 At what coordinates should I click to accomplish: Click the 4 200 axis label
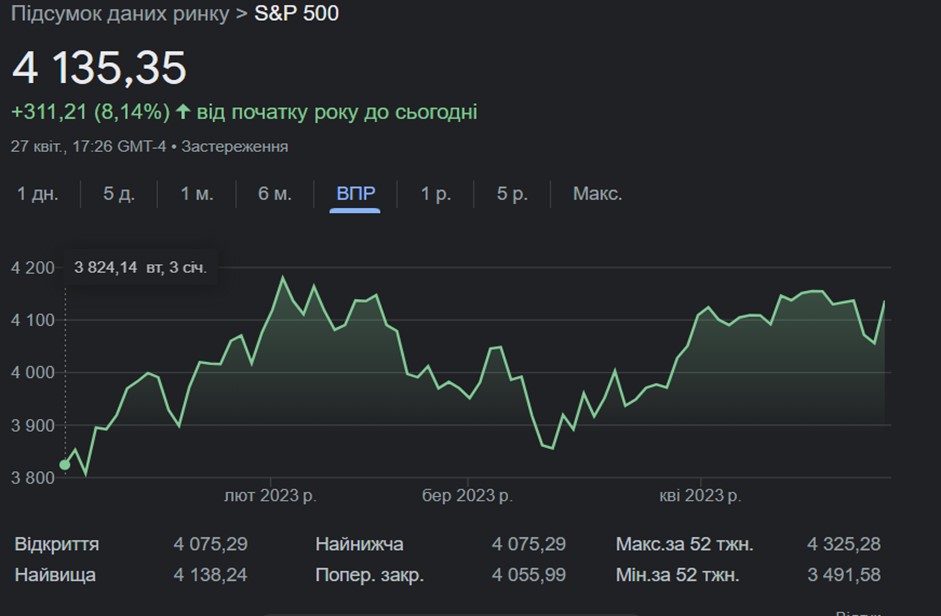(32, 268)
